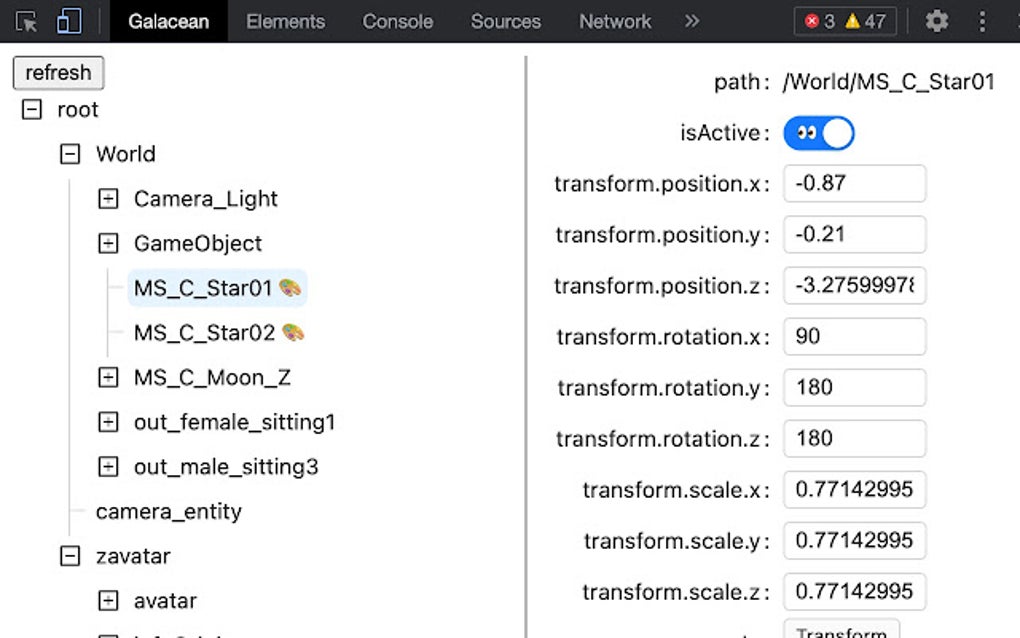Image resolution: width=1020 pixels, height=638 pixels.
Task: Open DevTools settings gear
Action: (x=936, y=21)
